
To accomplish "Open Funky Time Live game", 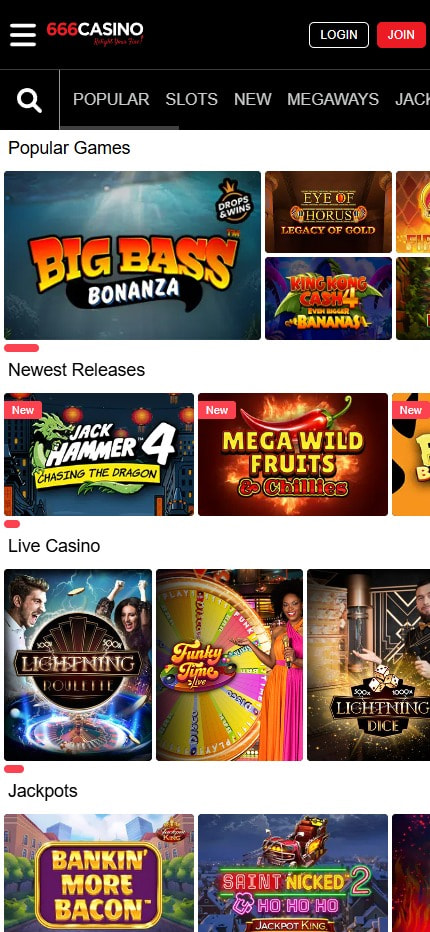I will point(230,665).
